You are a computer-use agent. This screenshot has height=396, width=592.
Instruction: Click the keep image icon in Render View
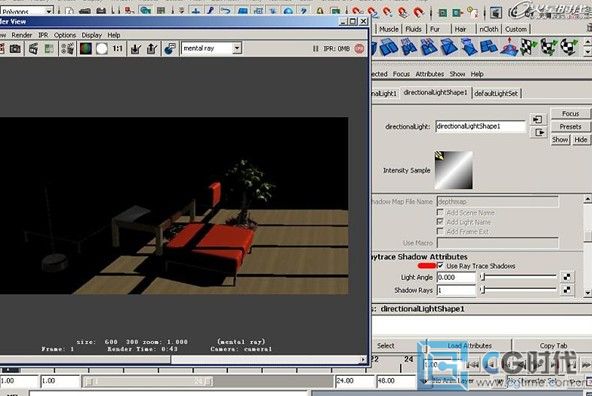(x=136, y=49)
